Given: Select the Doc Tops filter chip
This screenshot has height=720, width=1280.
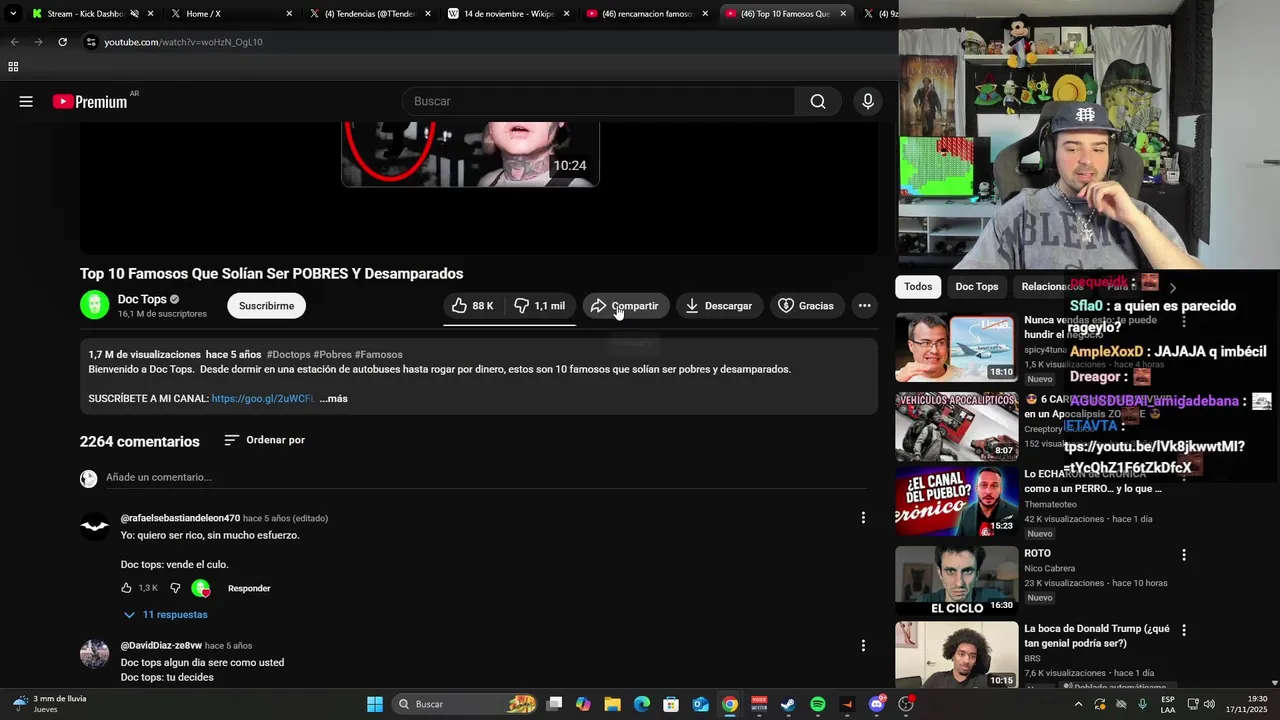Looking at the screenshot, I should click(976, 287).
